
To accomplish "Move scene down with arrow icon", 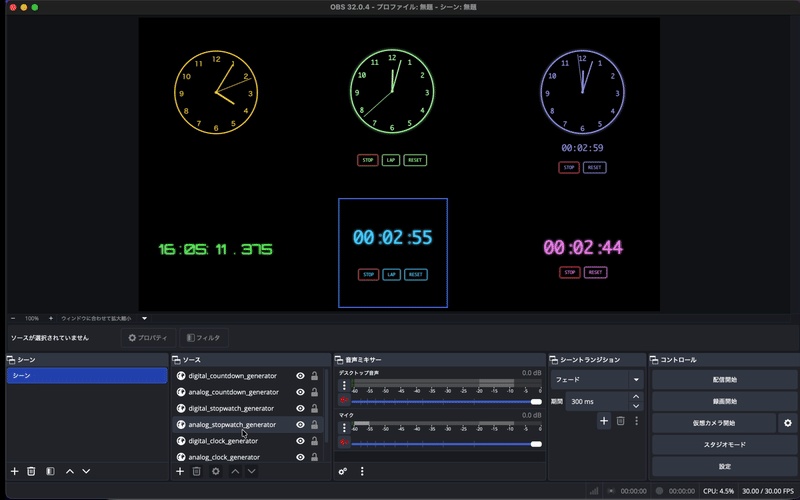I will click(x=86, y=471).
